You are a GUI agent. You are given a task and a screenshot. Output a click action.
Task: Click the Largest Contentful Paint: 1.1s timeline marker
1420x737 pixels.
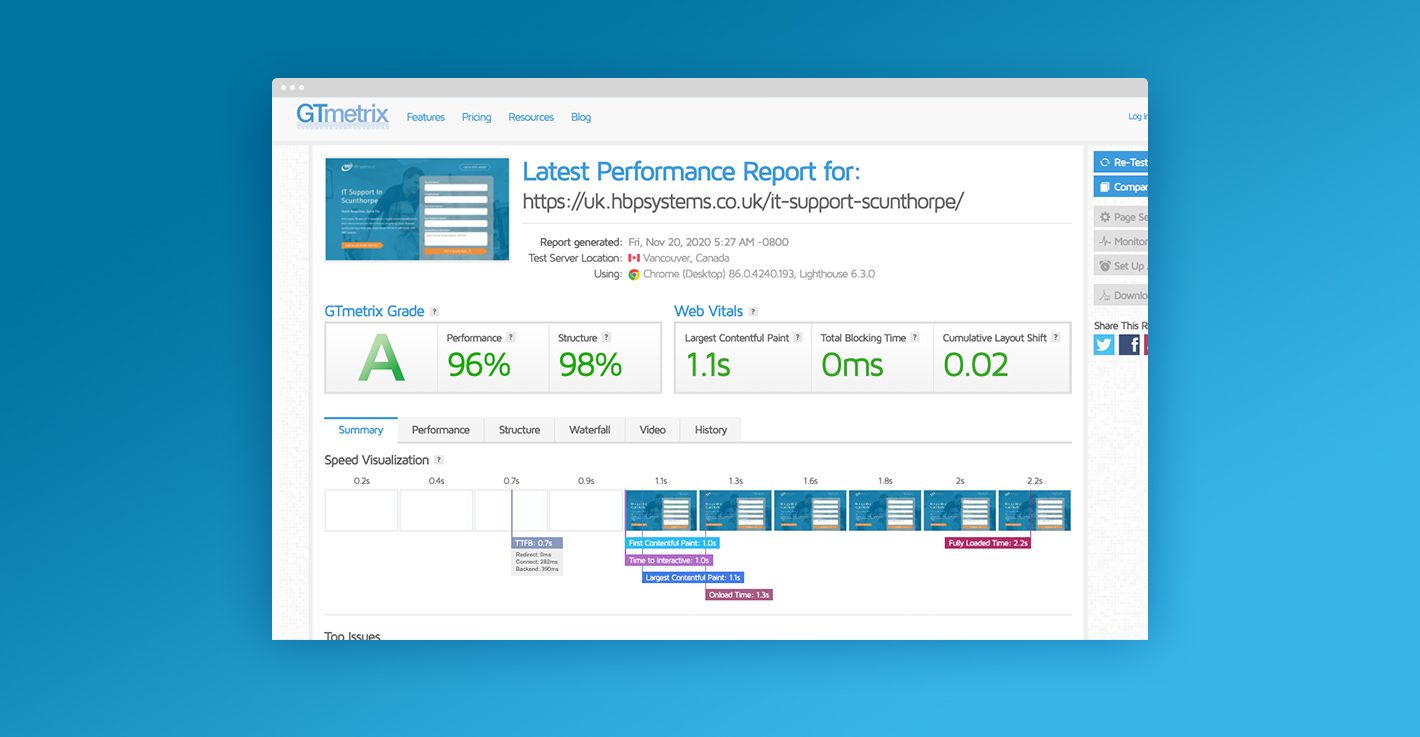pos(693,577)
